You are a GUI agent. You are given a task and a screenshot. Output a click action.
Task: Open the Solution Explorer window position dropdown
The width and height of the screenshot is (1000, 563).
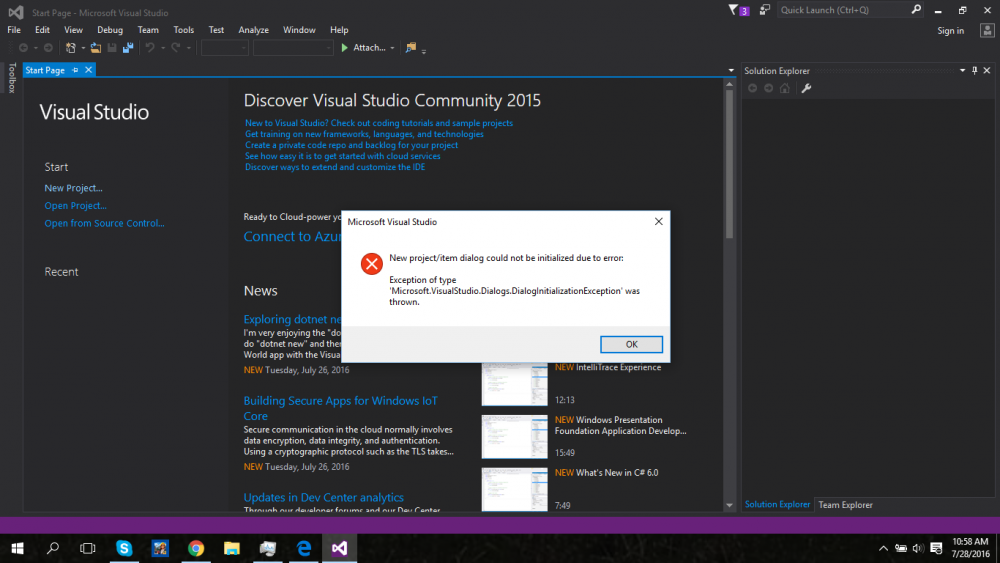pos(962,71)
